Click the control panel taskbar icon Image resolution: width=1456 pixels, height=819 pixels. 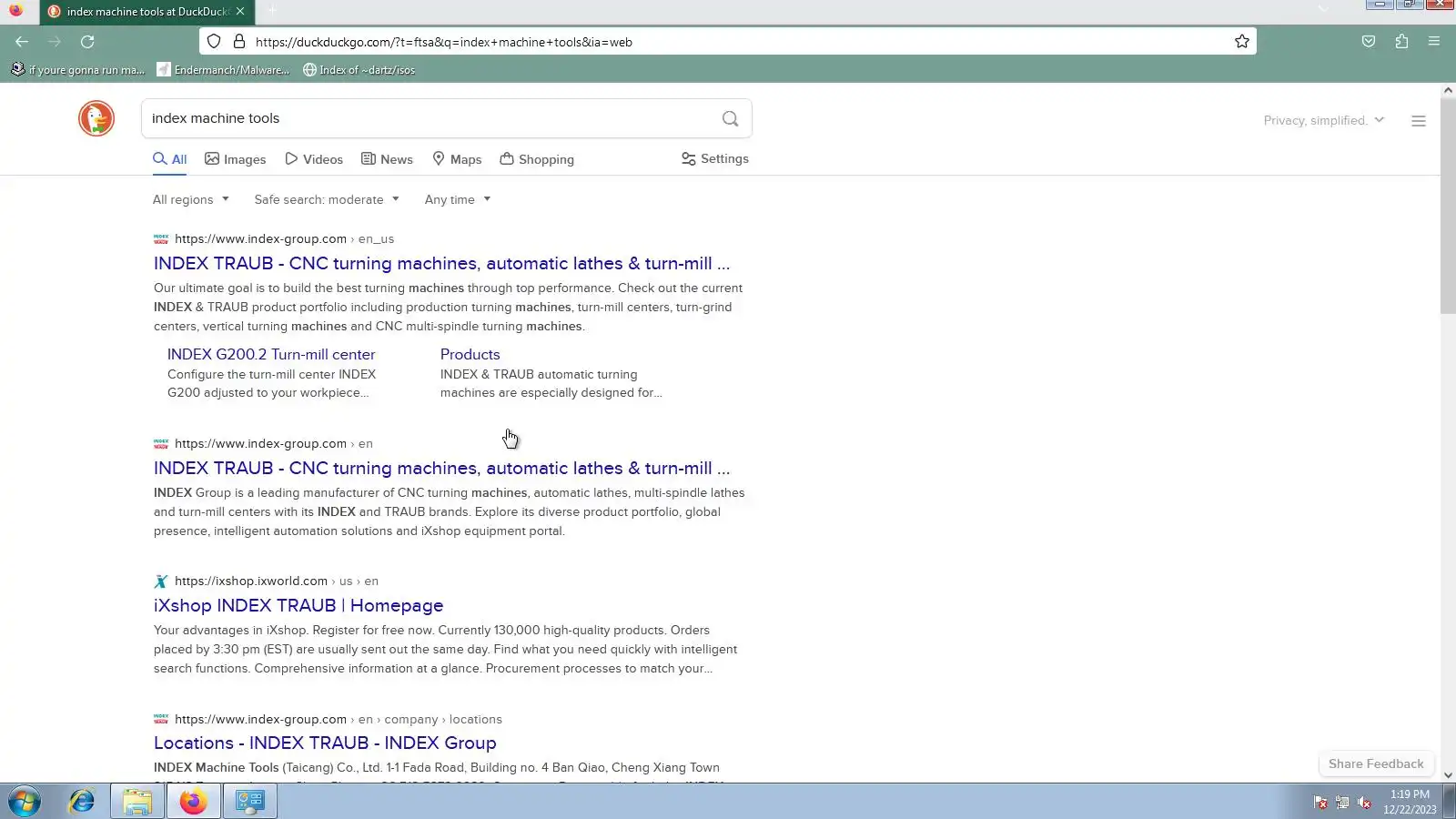click(x=250, y=802)
